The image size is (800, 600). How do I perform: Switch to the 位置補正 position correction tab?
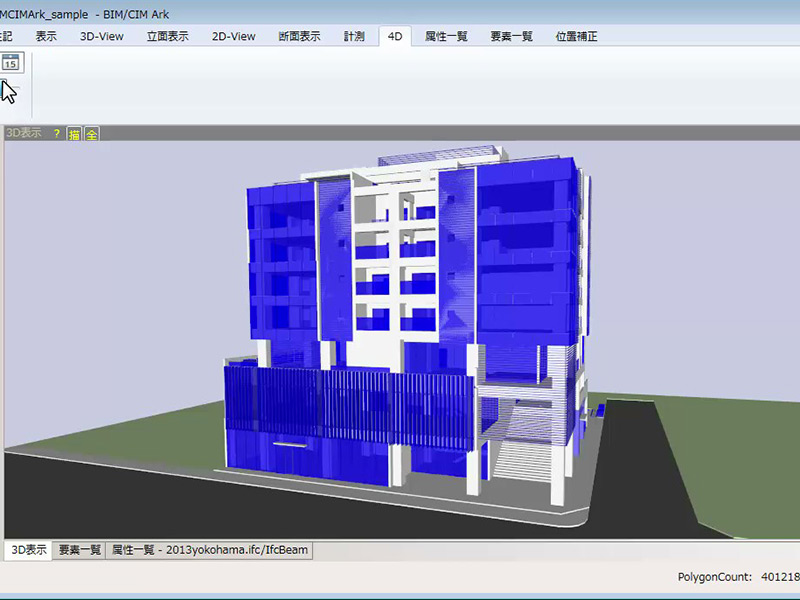point(577,36)
